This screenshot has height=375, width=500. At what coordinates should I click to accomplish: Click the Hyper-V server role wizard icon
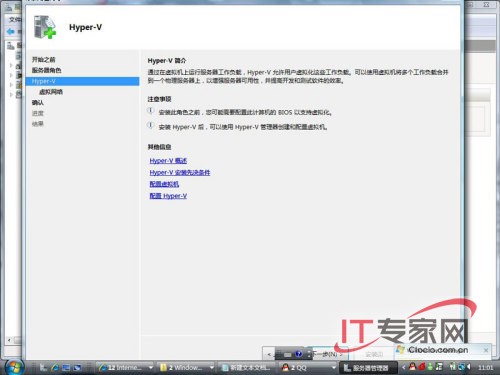pos(45,27)
